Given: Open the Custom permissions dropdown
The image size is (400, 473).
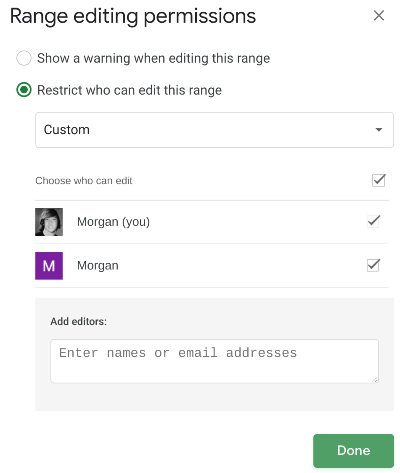Looking at the screenshot, I should point(214,130).
